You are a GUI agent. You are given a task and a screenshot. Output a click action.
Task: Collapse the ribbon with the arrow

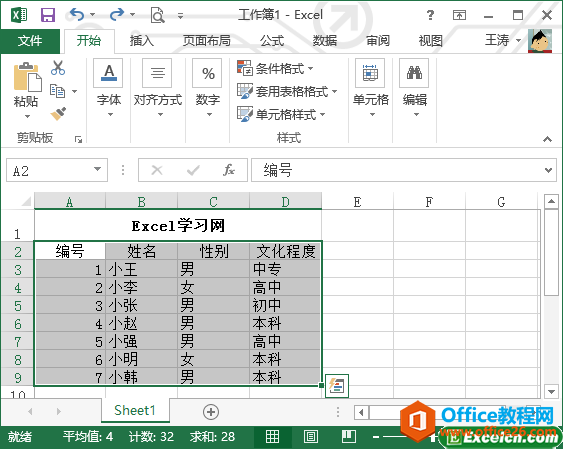click(547, 139)
